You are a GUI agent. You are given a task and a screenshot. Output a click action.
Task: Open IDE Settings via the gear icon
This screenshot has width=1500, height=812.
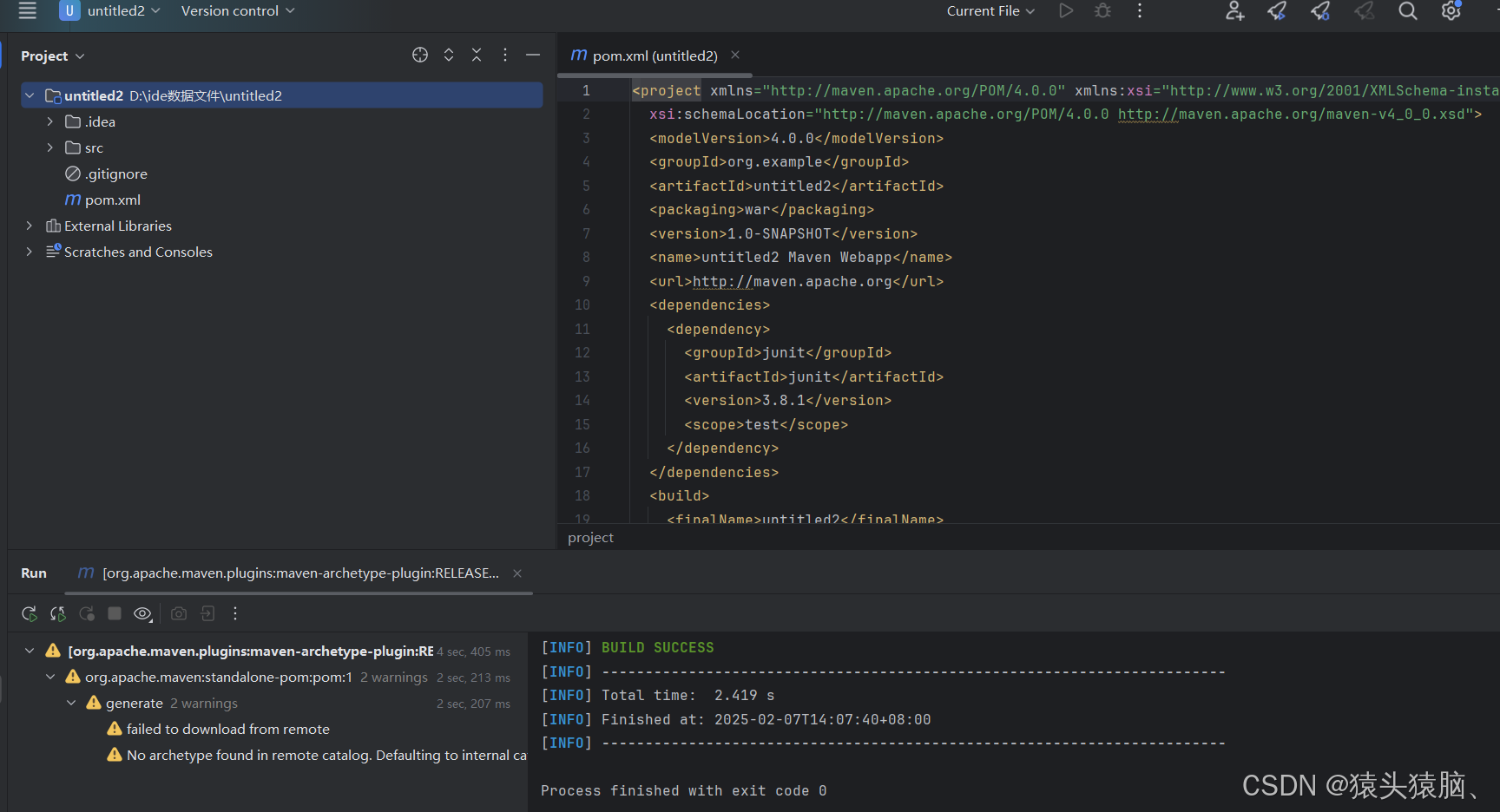(x=1451, y=11)
